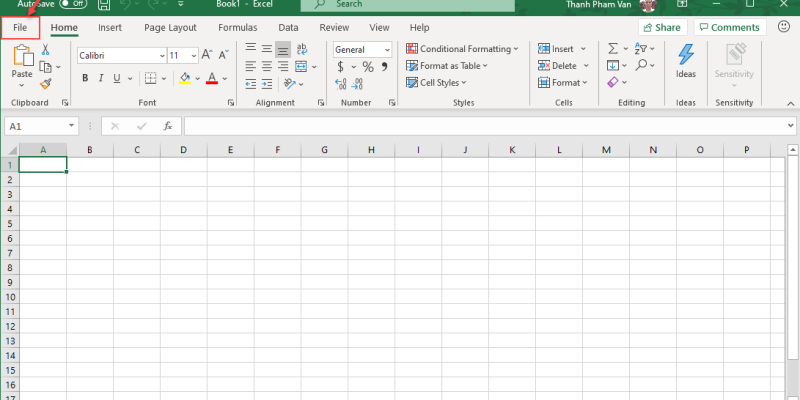Image resolution: width=800 pixels, height=400 pixels.
Task: Click the Insert Function fx icon
Action: tap(168, 126)
